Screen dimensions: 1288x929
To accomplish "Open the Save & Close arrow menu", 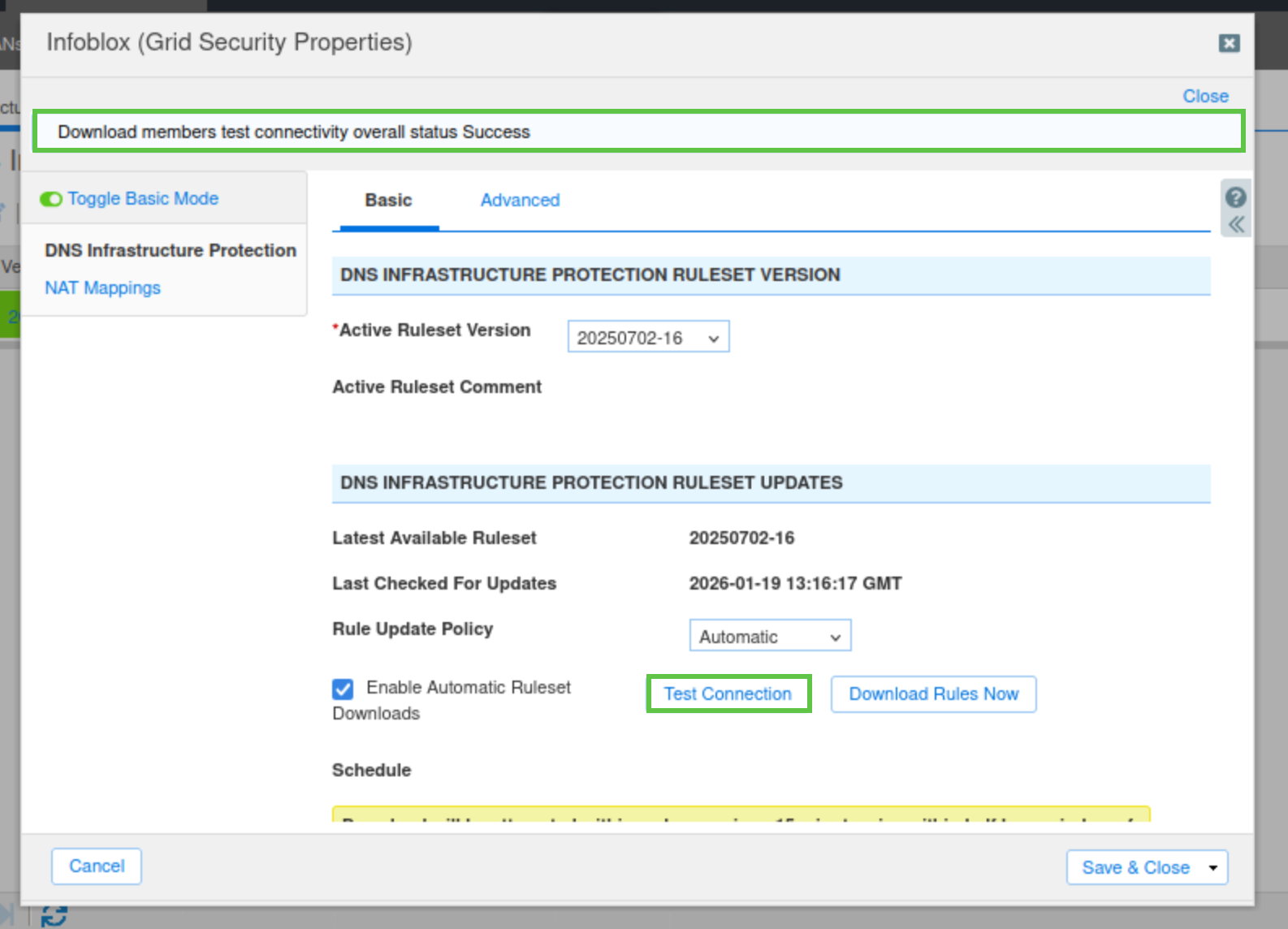I will [1212, 867].
